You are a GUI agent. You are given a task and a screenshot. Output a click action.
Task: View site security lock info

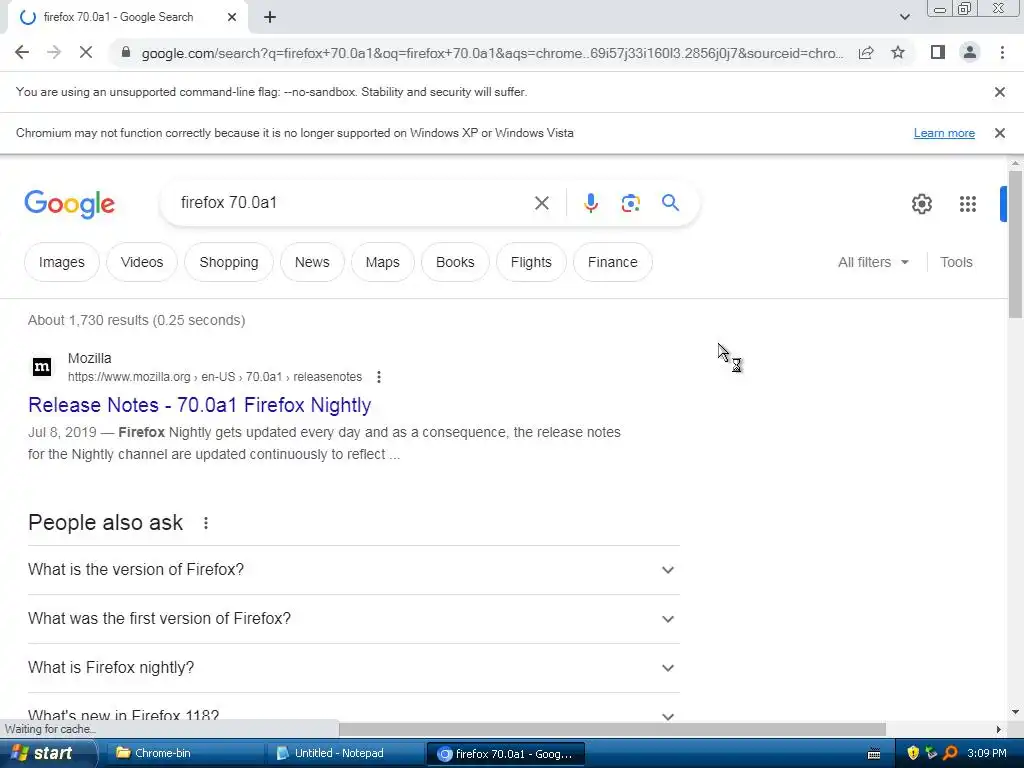(x=126, y=52)
